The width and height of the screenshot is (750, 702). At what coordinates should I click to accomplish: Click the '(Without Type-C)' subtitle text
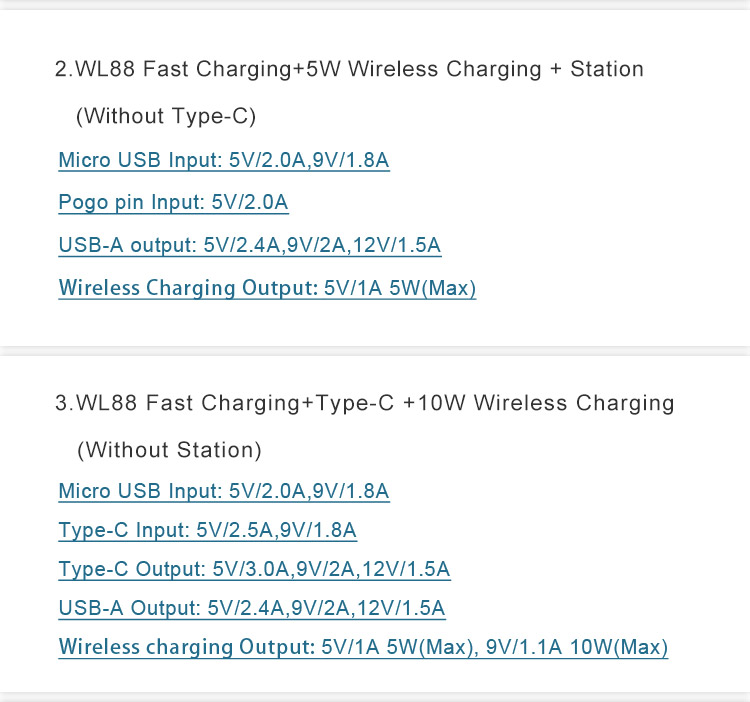tap(166, 116)
